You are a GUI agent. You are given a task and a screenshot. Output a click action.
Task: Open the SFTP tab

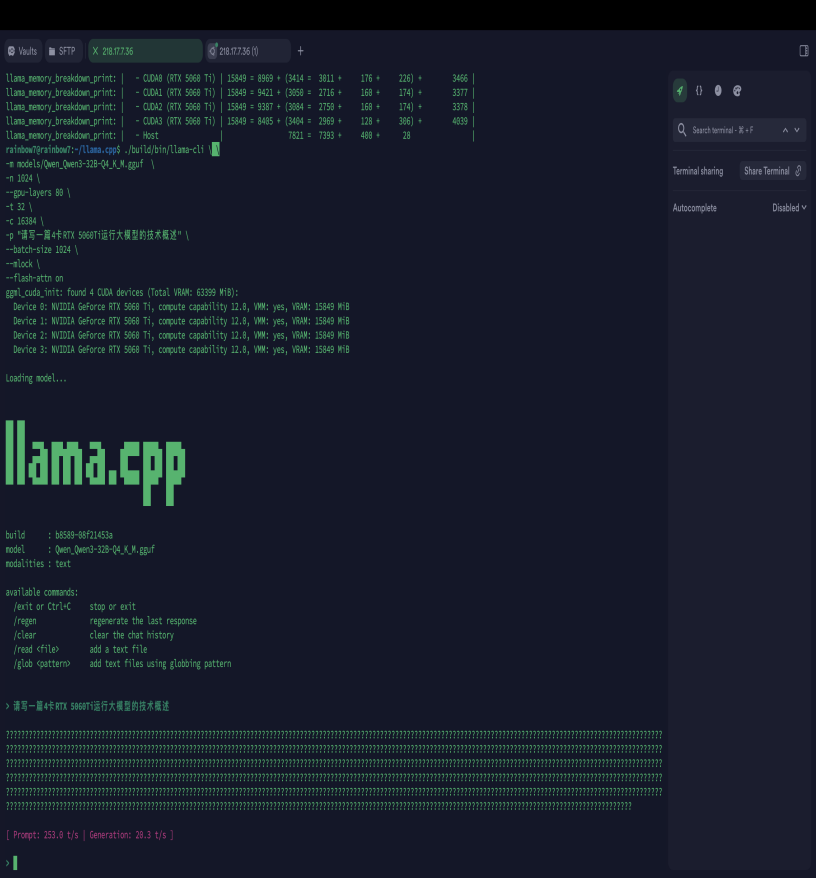tap(63, 51)
